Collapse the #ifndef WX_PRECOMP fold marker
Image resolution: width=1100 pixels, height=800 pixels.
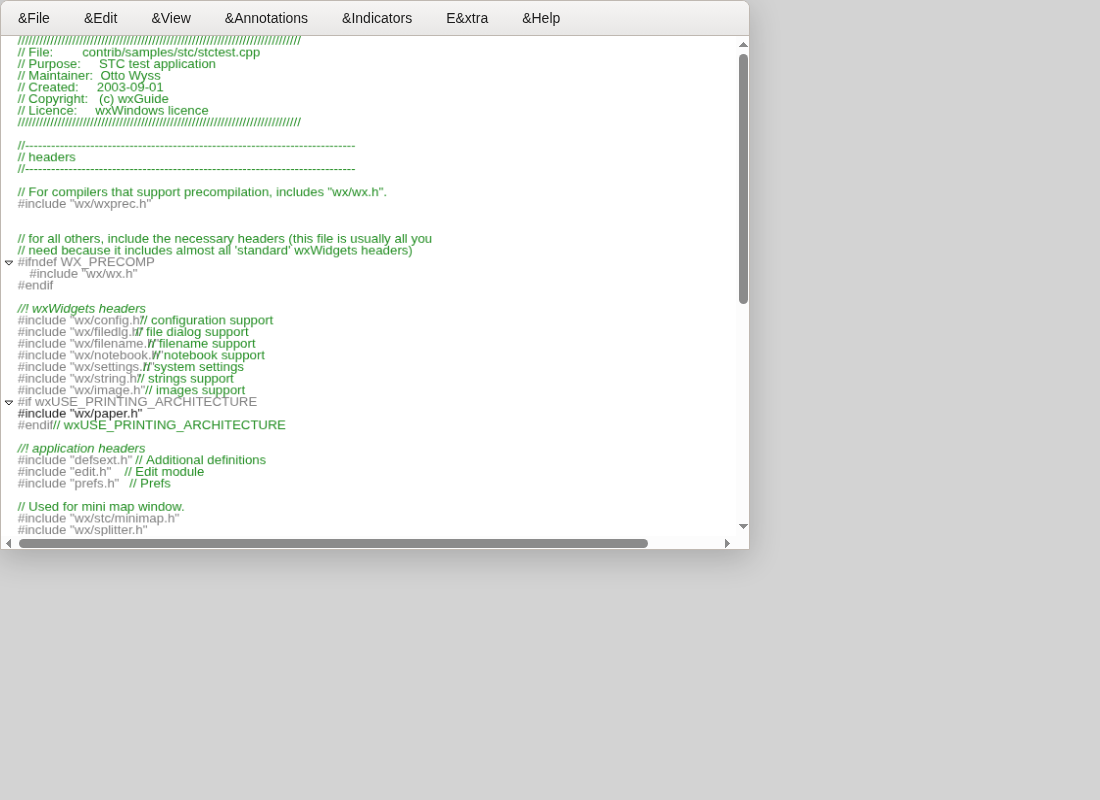coord(9,262)
